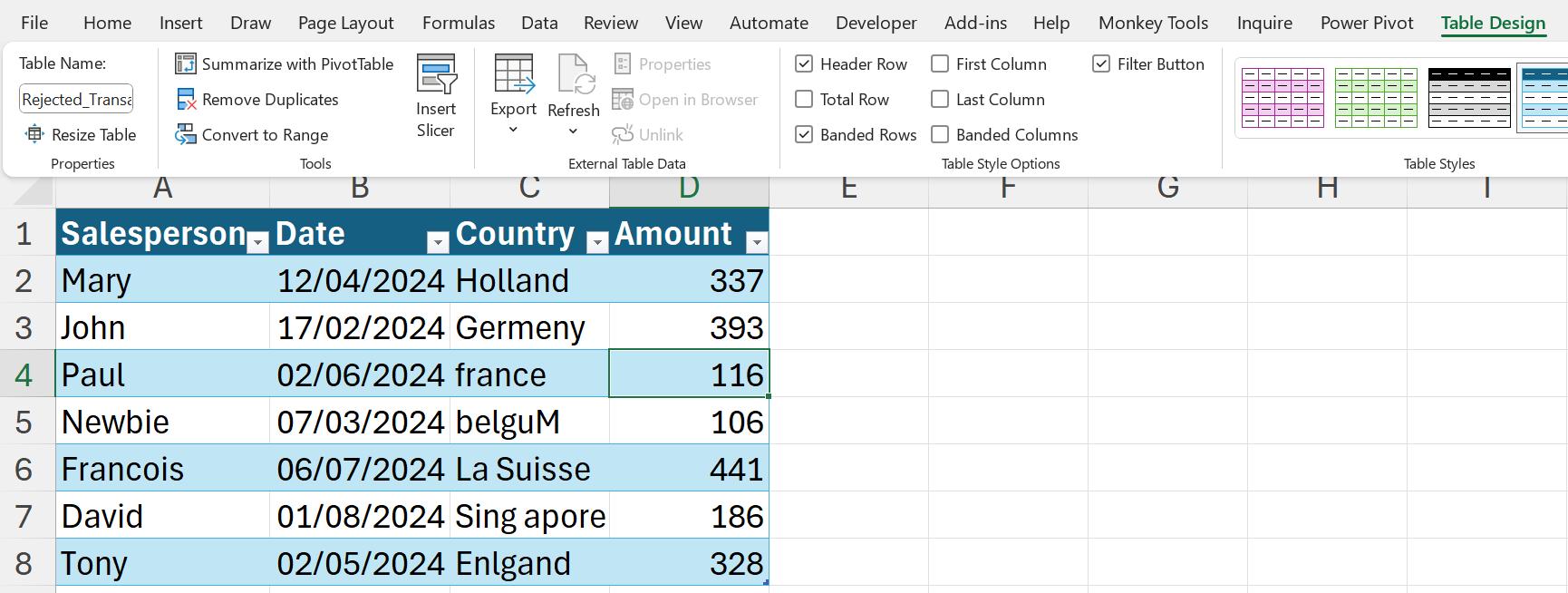This screenshot has width=1568, height=593.
Task: Select cell with amount 337
Action: coord(690,280)
